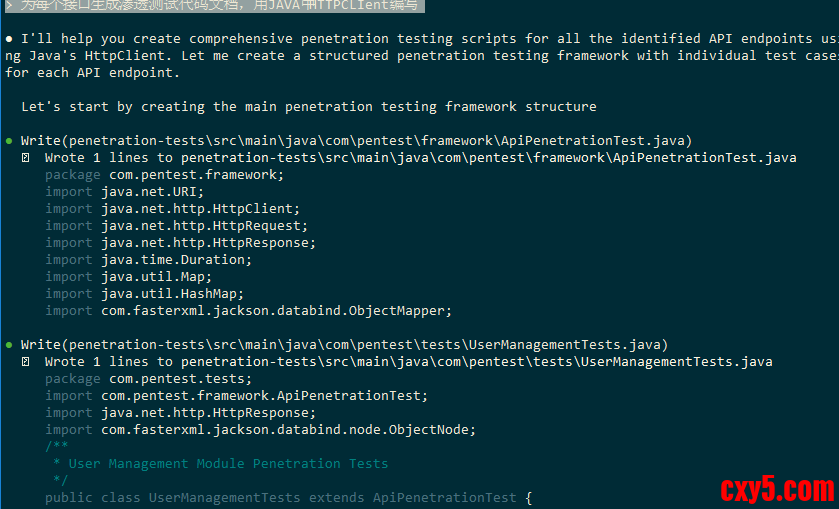
Task: Click the "User Management Module Penetration Tests" comment
Action: pos(227,464)
